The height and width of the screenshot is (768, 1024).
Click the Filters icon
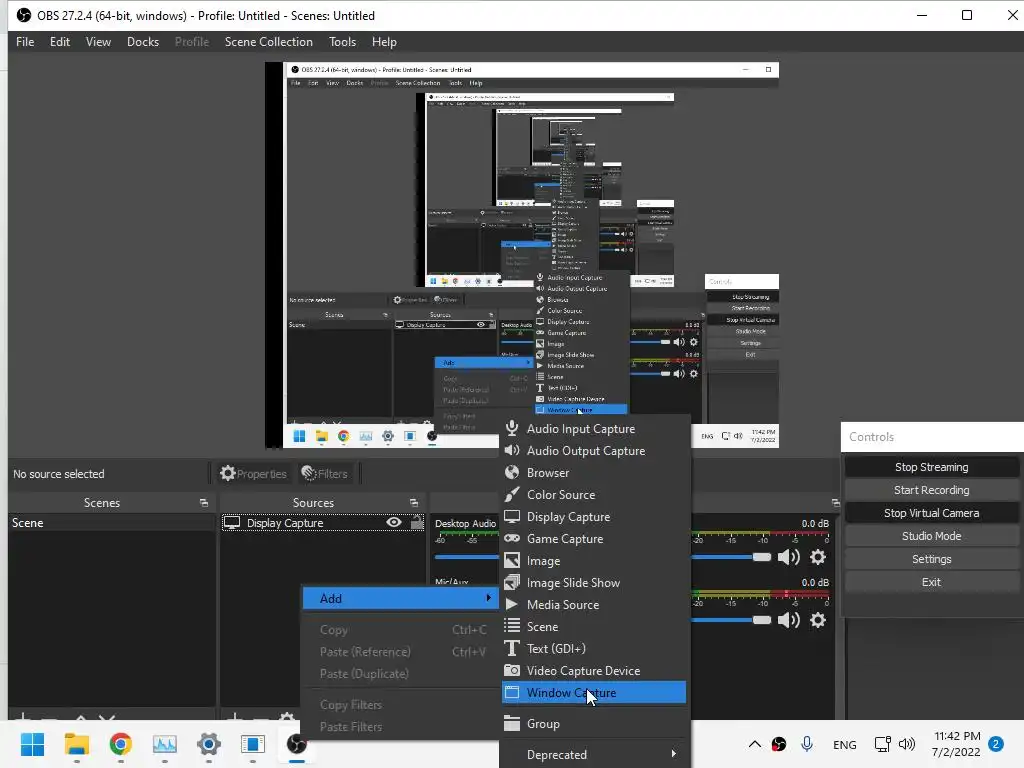(308, 473)
